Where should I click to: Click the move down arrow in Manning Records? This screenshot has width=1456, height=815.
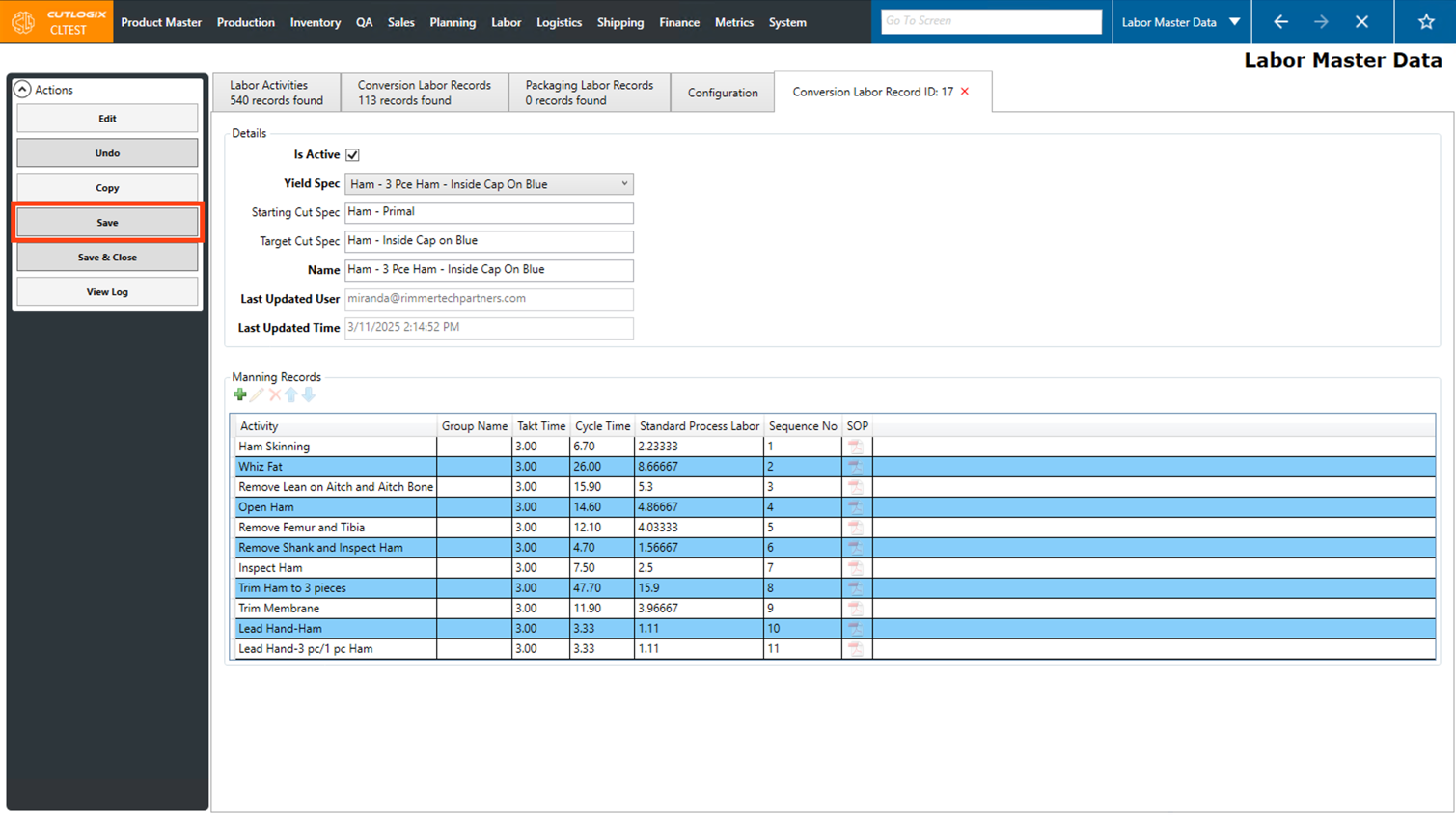(x=309, y=394)
